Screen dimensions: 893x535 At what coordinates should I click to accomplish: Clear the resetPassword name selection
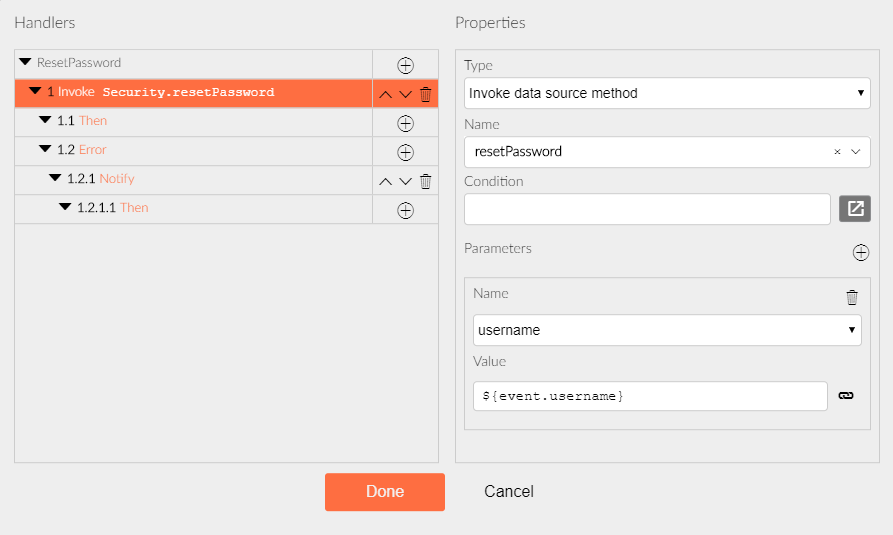837,152
